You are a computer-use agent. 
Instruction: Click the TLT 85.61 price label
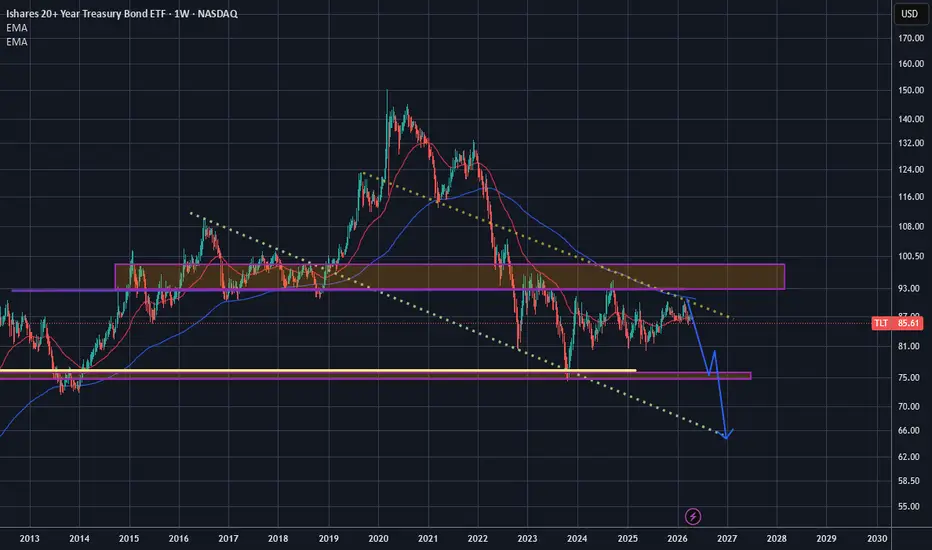(x=897, y=323)
